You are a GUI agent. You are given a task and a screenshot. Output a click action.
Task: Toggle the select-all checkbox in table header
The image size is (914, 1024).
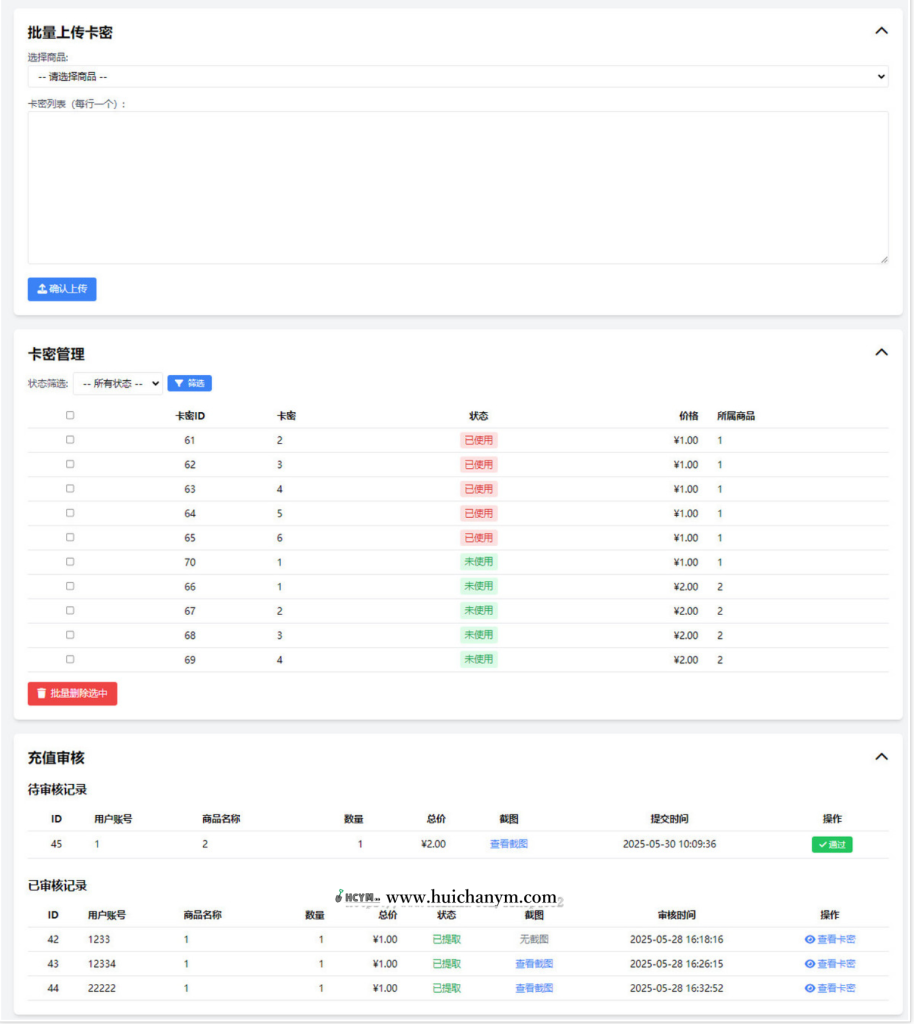click(69, 415)
